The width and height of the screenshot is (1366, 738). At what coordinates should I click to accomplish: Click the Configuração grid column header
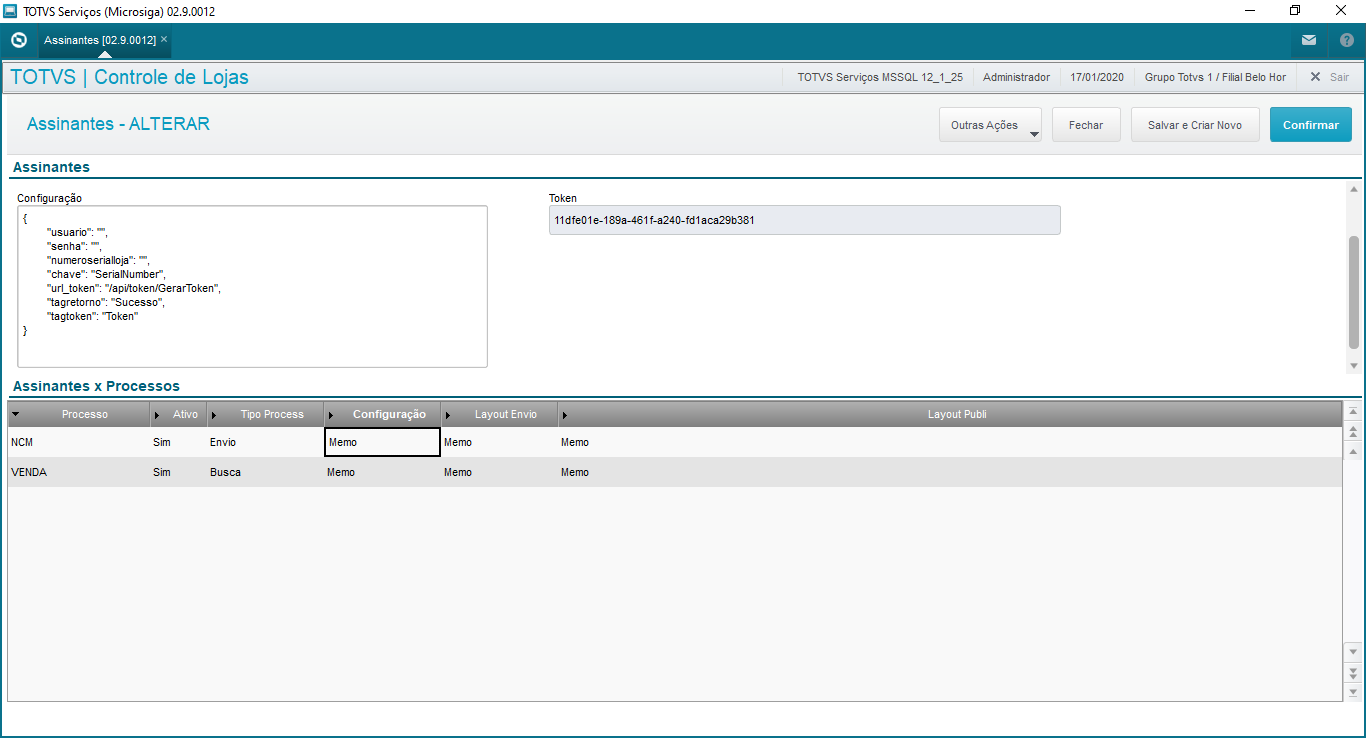click(x=383, y=414)
